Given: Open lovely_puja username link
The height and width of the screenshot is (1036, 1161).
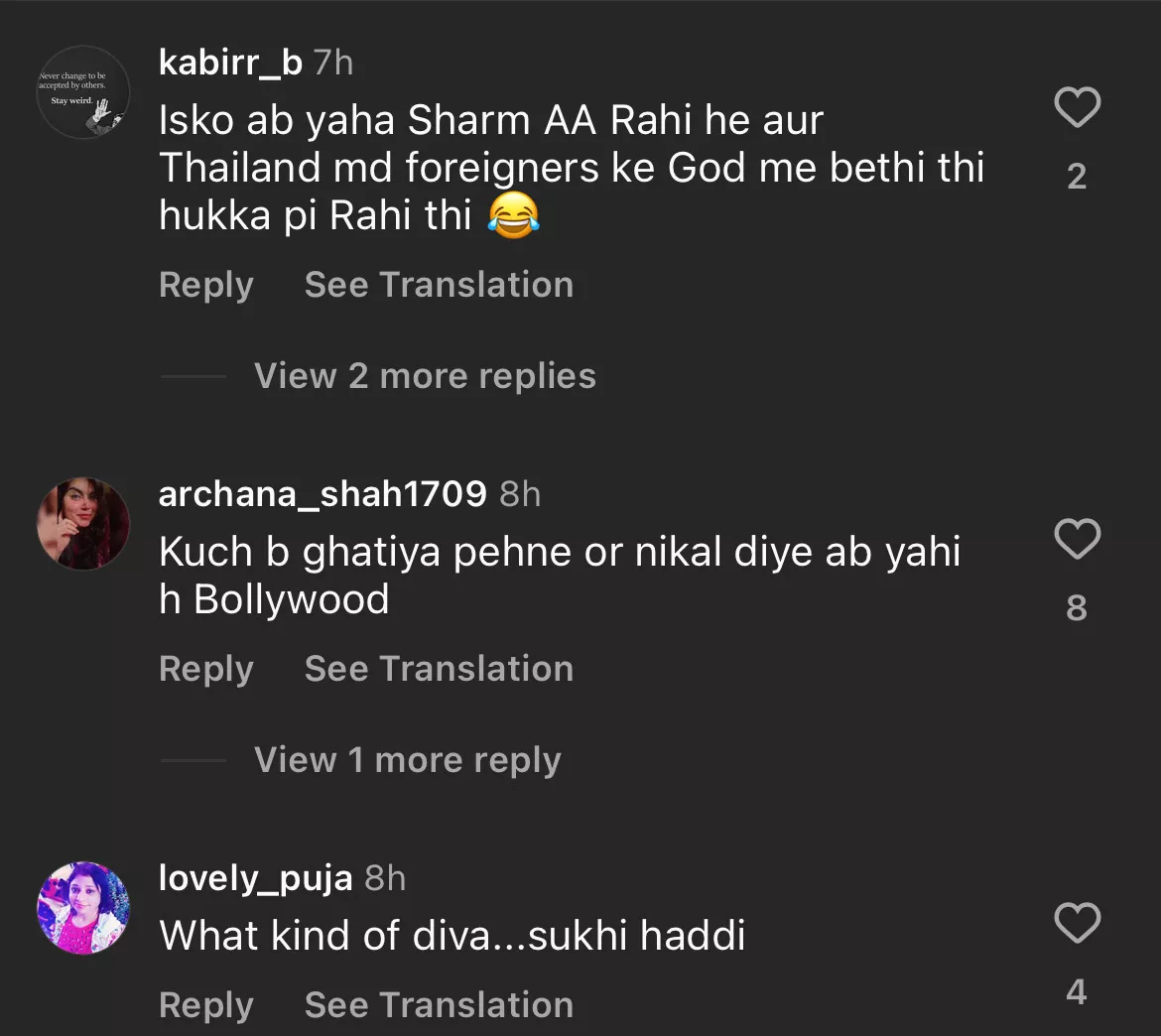Looking at the screenshot, I should (x=255, y=878).
